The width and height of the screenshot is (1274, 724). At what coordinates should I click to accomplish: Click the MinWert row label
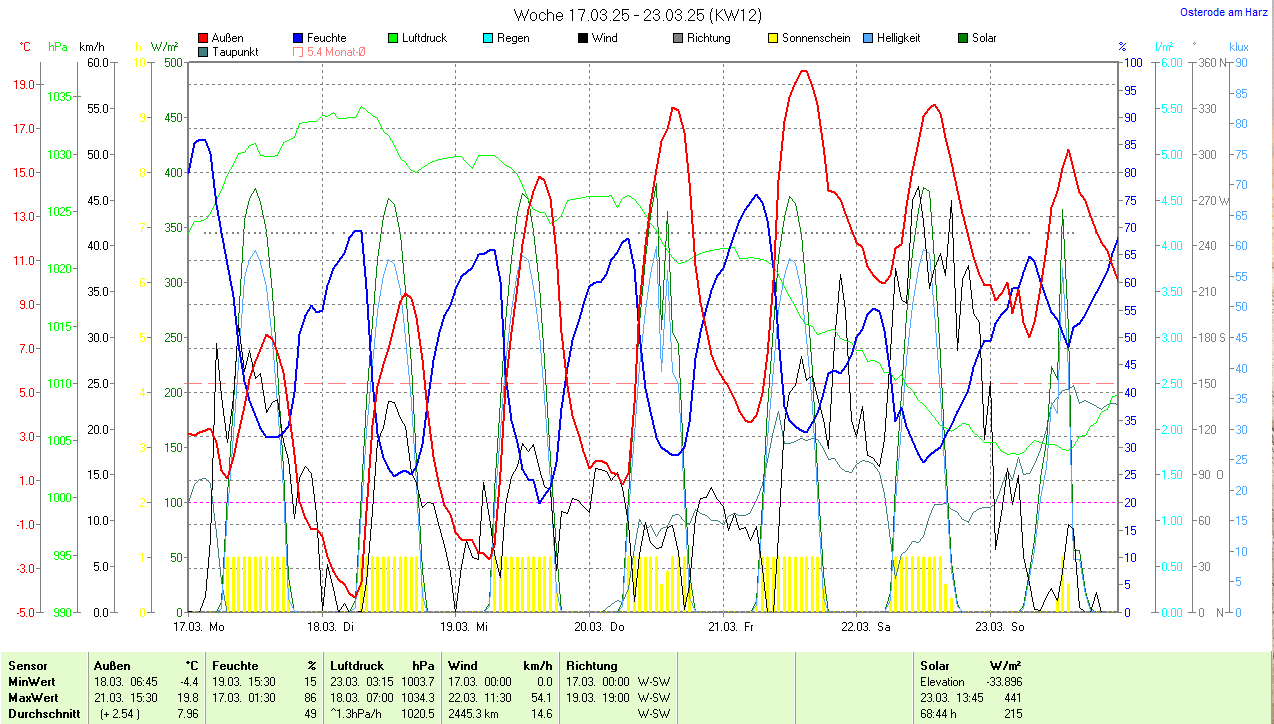(32, 681)
